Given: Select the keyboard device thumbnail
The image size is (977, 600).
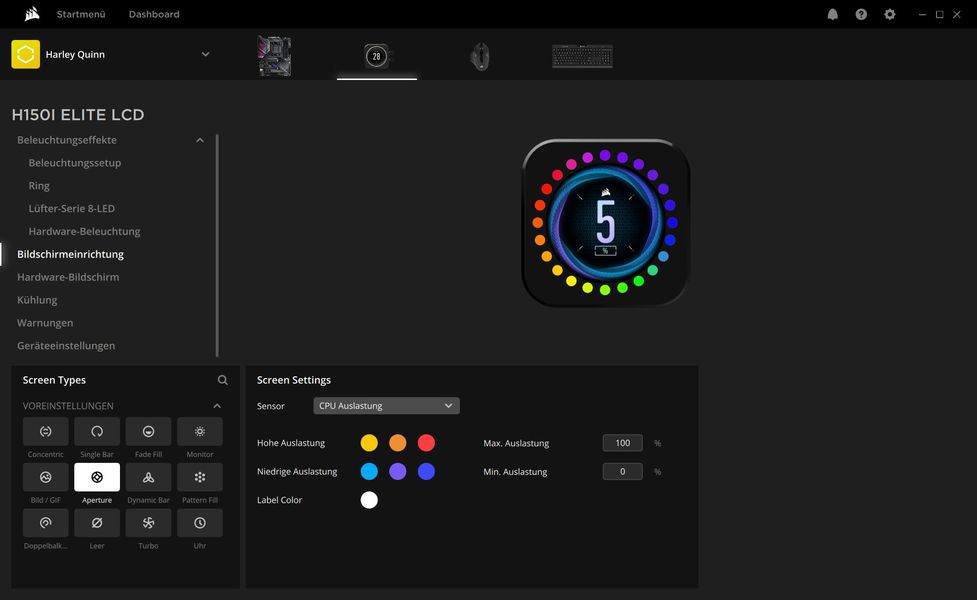Looking at the screenshot, I should pos(583,56).
